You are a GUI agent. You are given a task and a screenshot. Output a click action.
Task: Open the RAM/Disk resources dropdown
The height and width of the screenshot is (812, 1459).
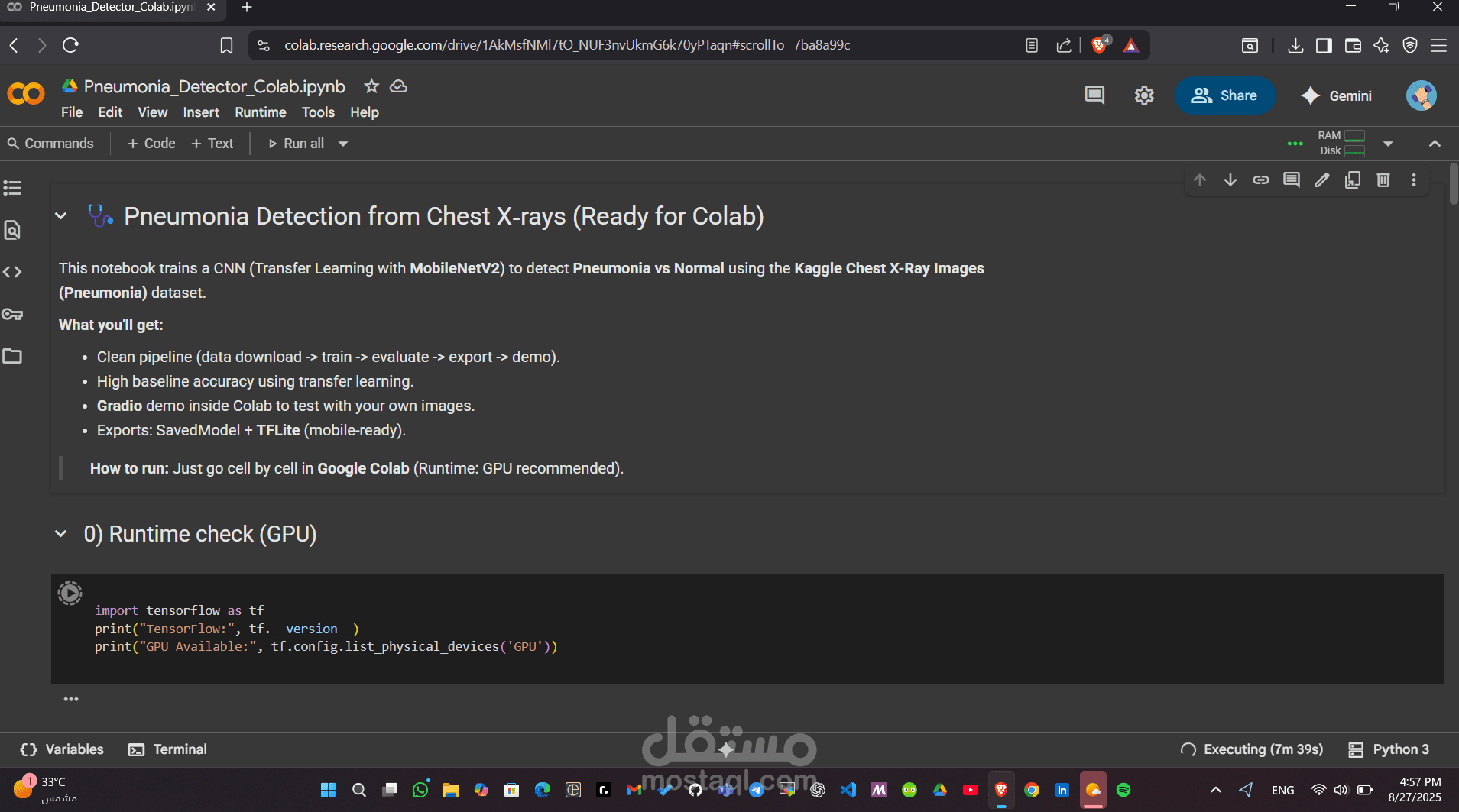1388,144
